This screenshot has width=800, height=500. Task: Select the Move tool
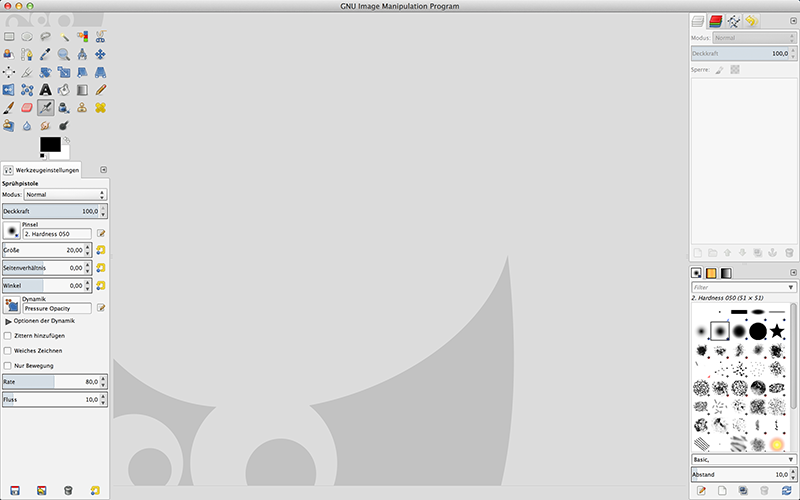101,55
